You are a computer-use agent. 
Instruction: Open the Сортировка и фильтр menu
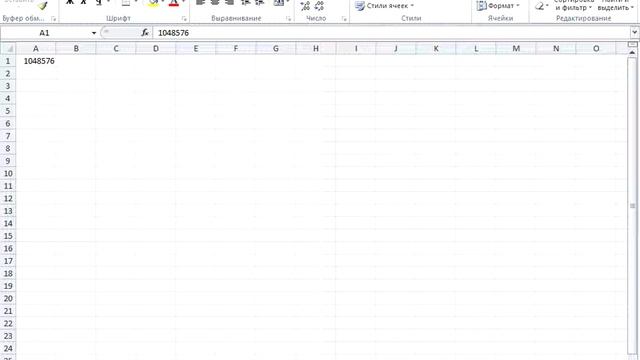[574, 5]
